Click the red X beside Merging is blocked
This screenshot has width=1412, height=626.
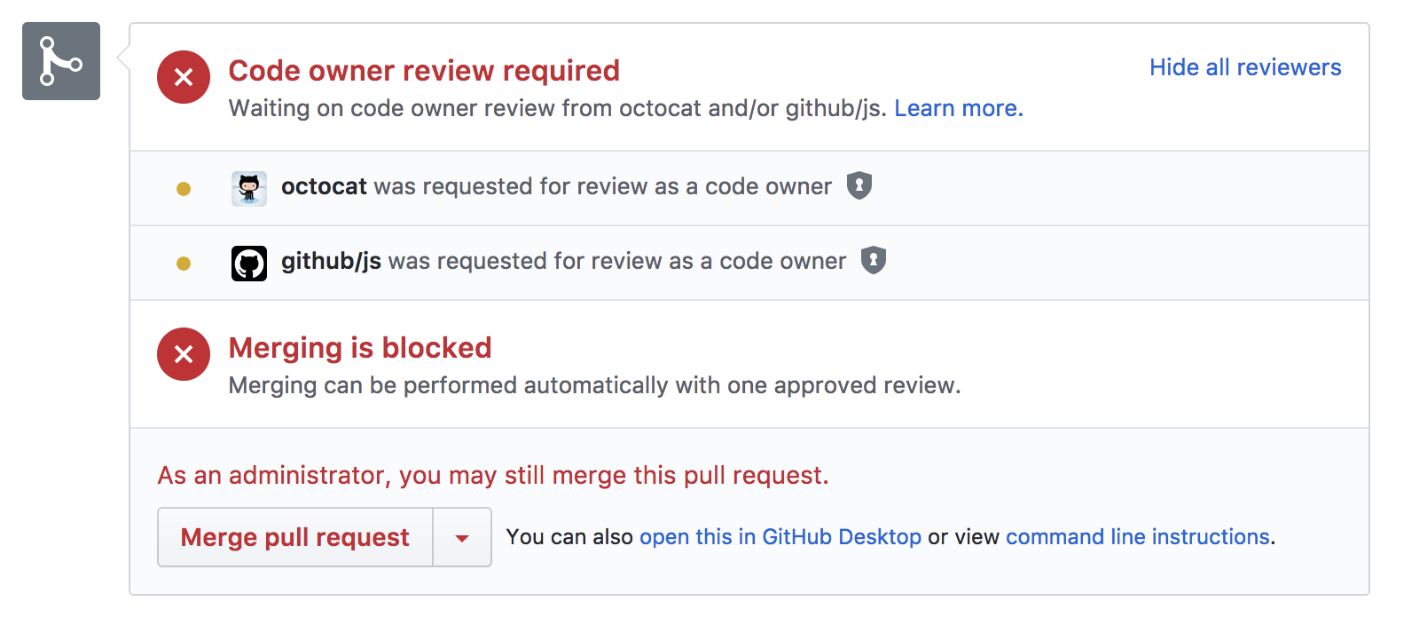coord(183,353)
